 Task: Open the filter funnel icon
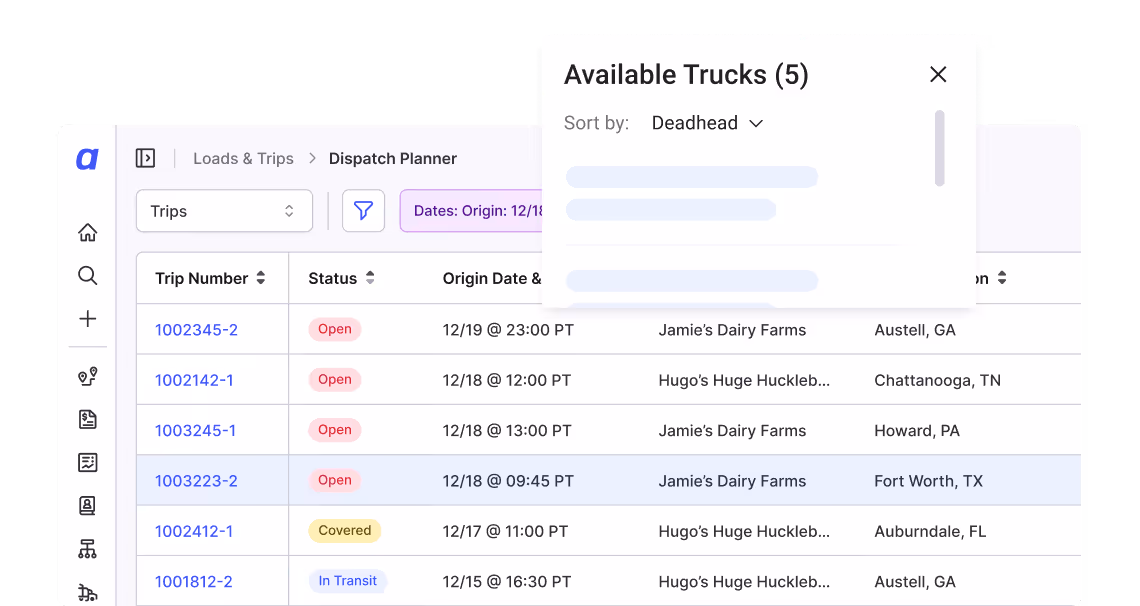point(363,211)
